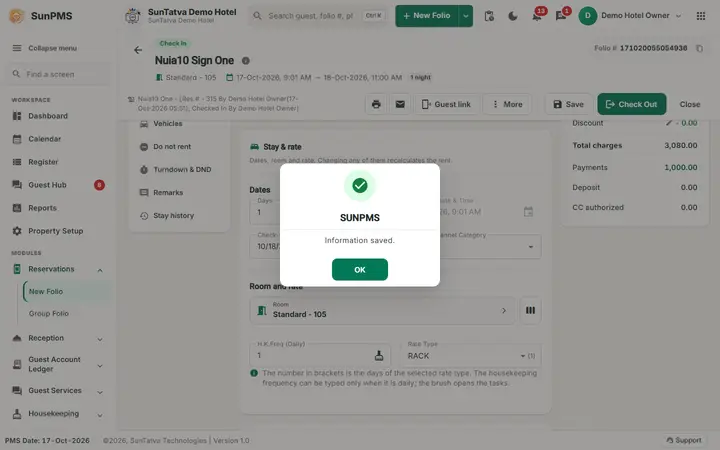Focus the search guest, folio field

(x=318, y=16)
